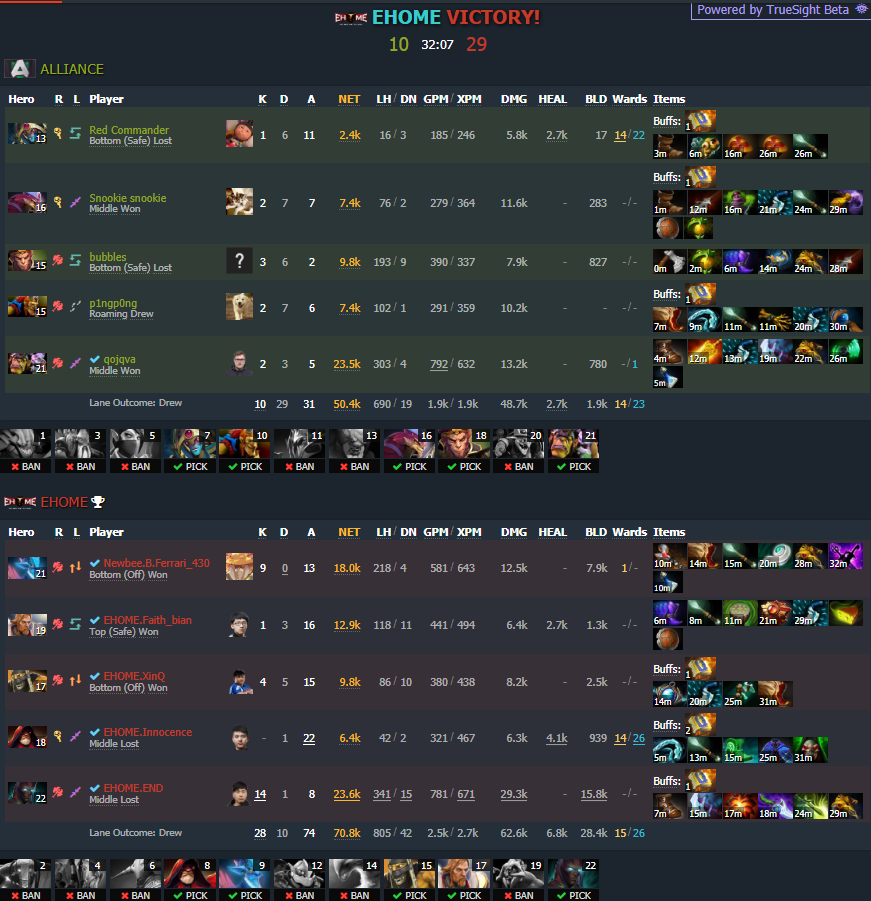Click EHOME.END's hero portrait icon
The width and height of the screenshot is (871, 901).
(x=27, y=792)
